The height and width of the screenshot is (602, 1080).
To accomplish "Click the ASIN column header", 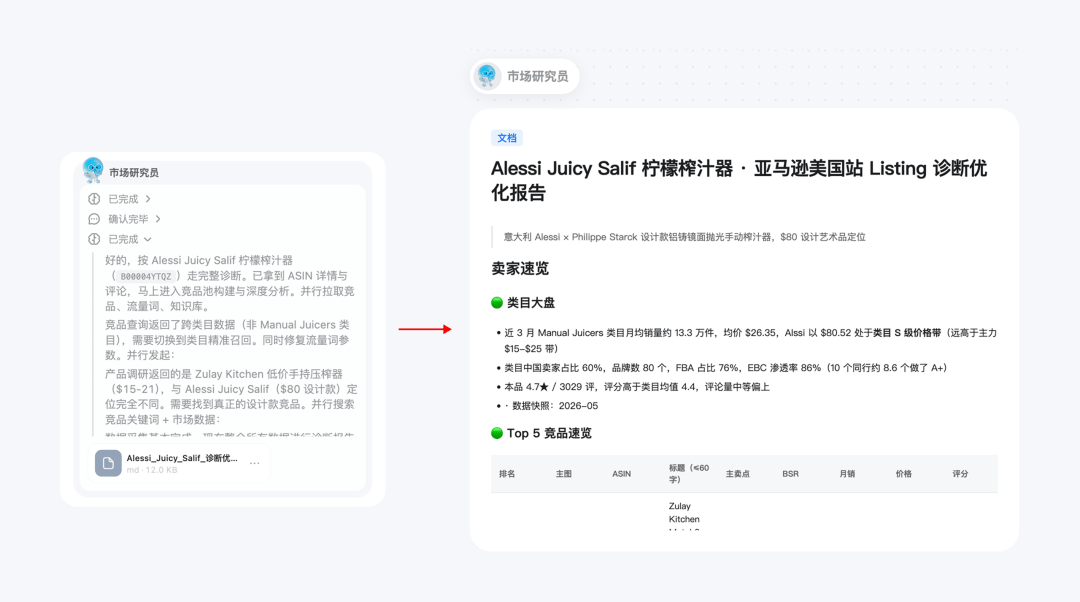I will [621, 474].
